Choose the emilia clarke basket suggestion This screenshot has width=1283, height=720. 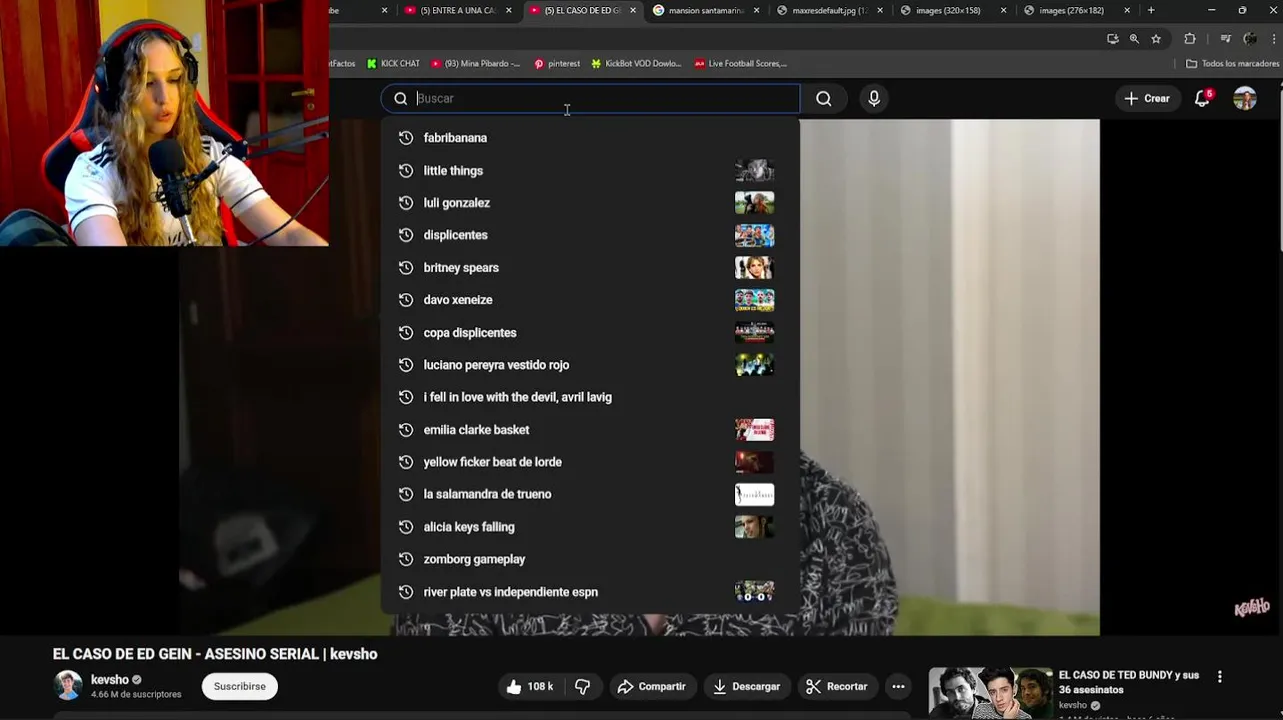(x=590, y=430)
